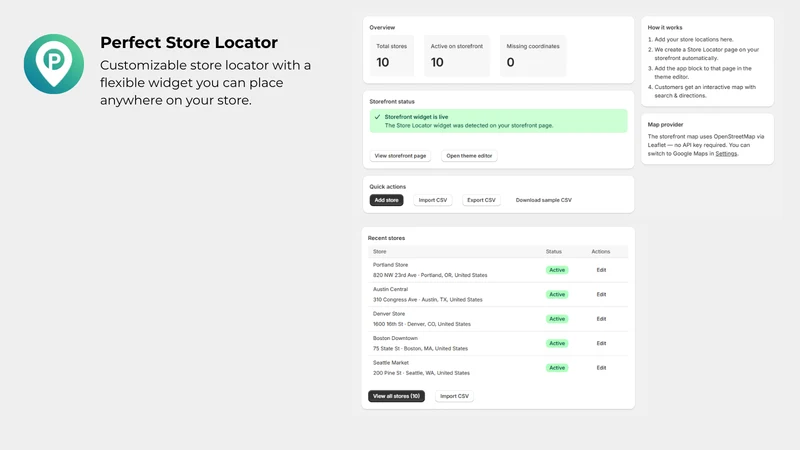This screenshot has width=800, height=450.
Task: Click the Perfect Store Locator title
Action: pyautogui.click(x=189, y=42)
